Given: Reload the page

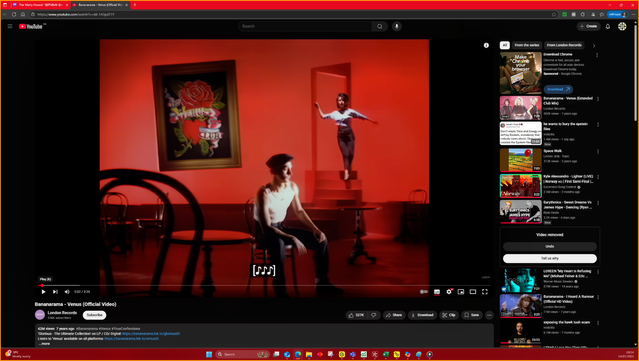Looking at the screenshot, I should point(14,14).
